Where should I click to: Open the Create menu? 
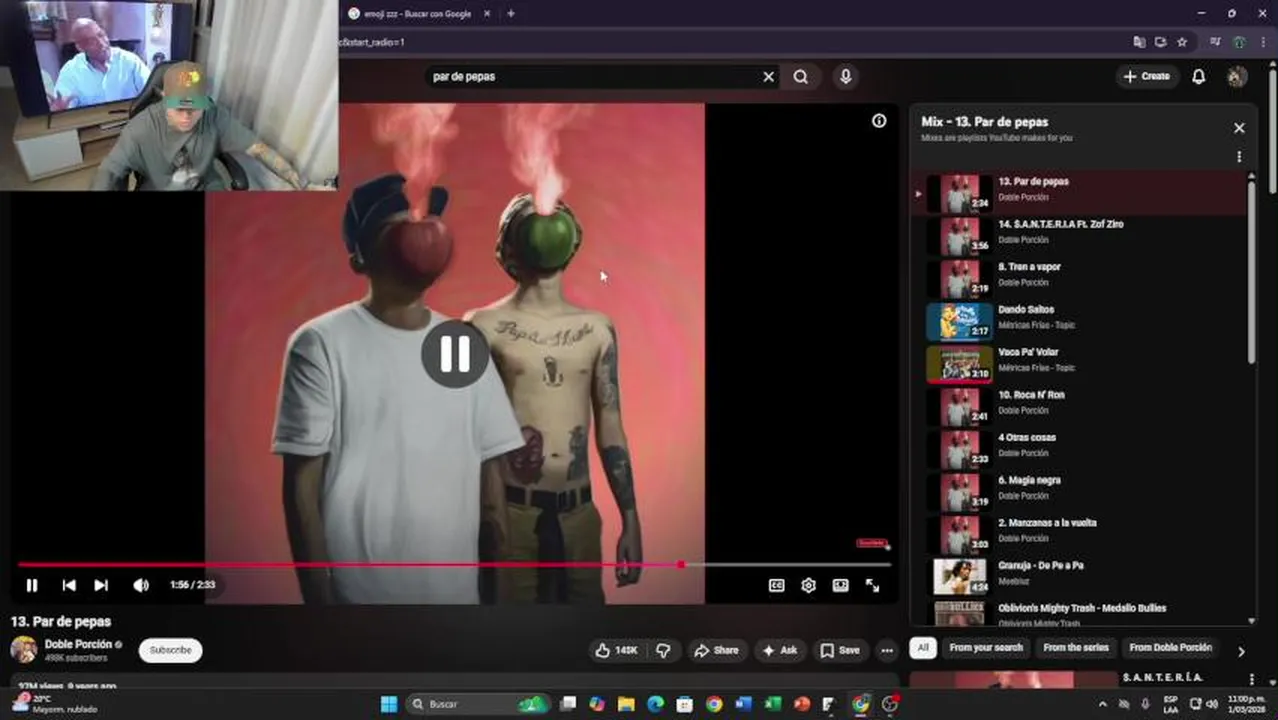pos(1146,76)
